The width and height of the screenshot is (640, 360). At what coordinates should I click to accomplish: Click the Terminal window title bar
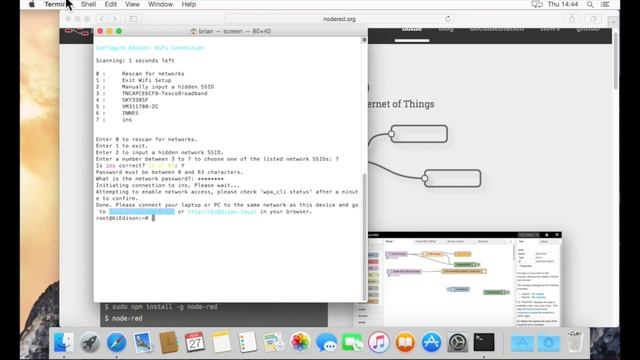231,31
